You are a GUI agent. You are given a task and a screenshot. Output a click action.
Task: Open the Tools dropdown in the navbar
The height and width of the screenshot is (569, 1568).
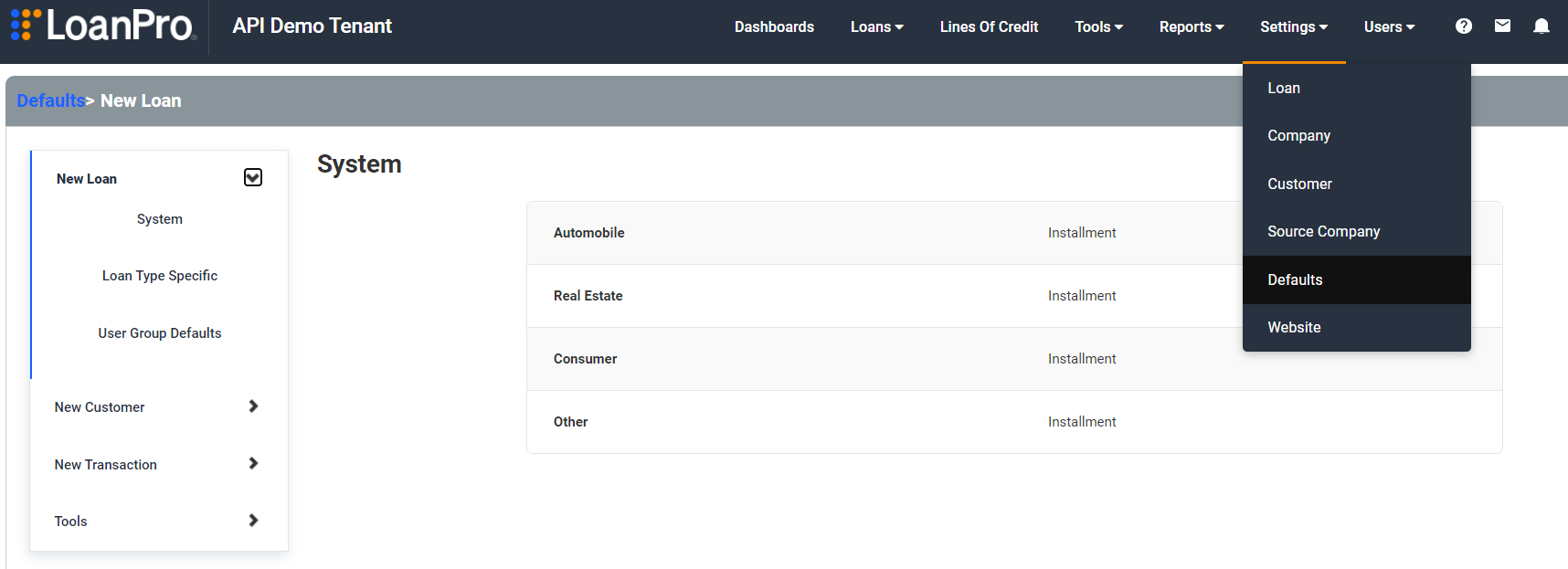click(x=1098, y=26)
